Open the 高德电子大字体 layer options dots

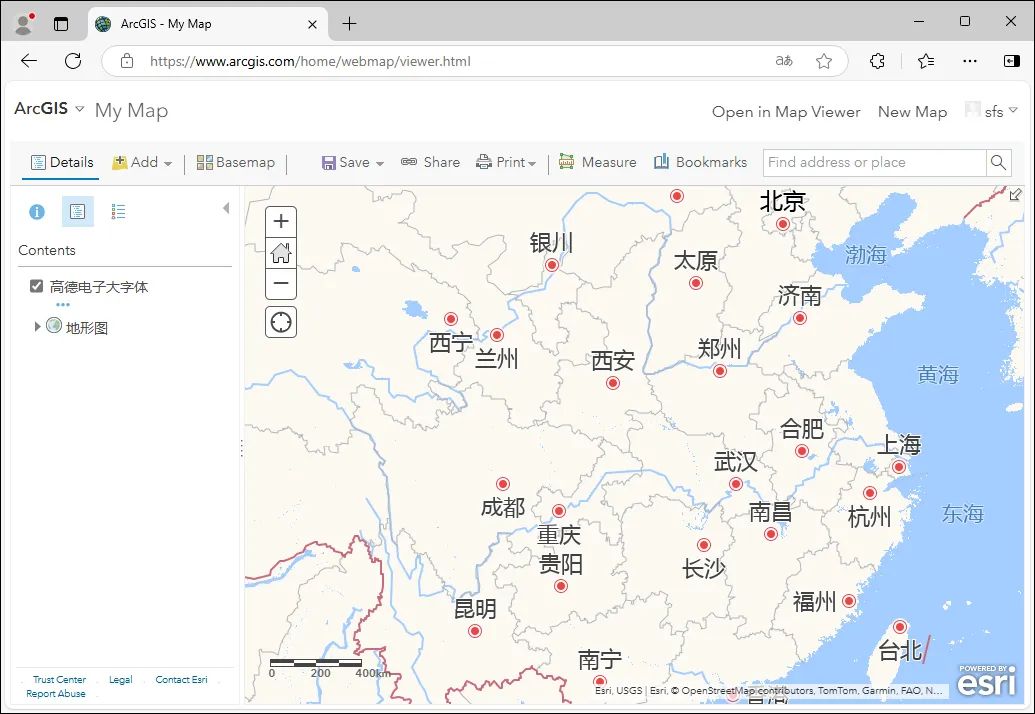point(63,304)
